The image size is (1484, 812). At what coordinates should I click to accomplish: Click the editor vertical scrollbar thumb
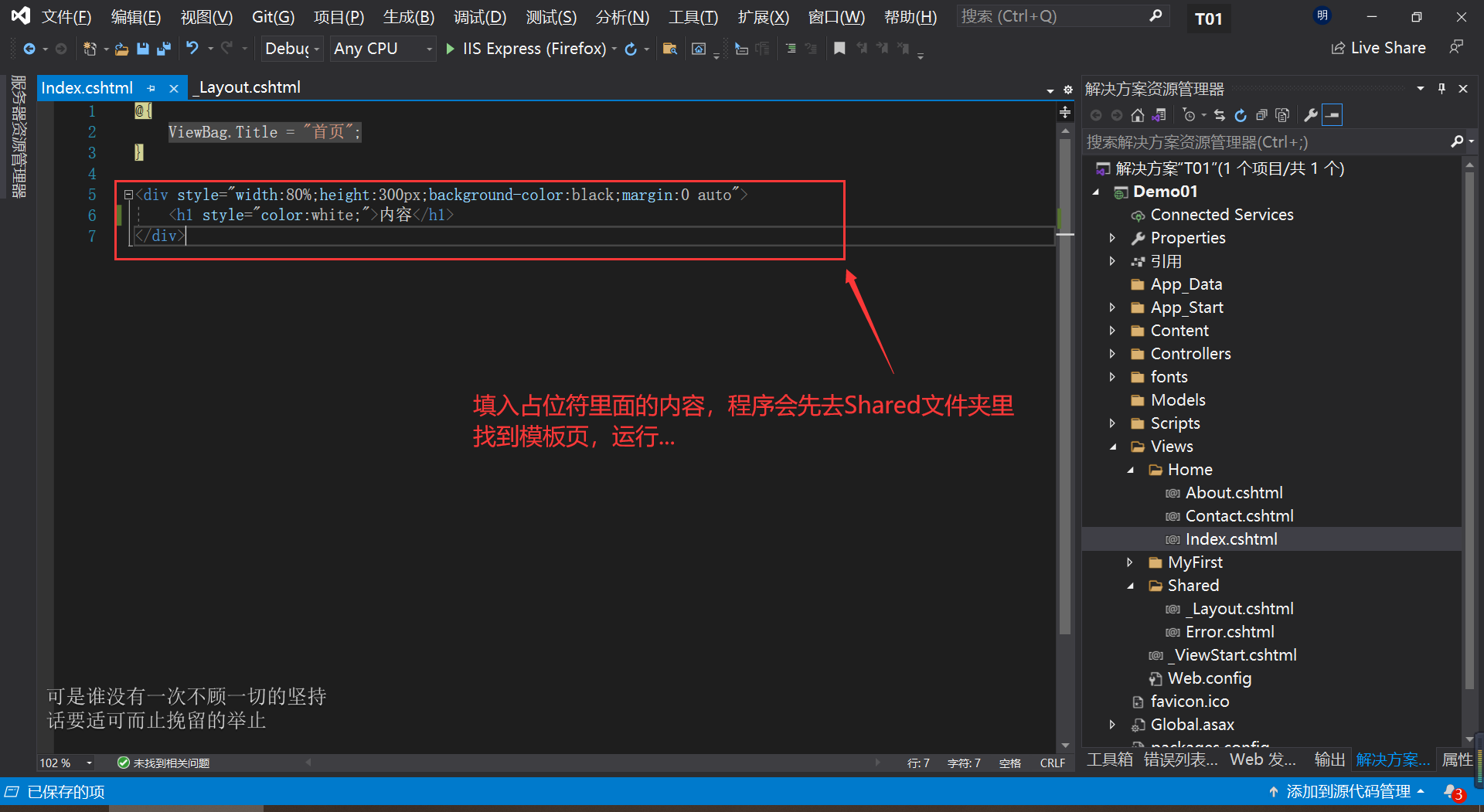coord(1065,385)
